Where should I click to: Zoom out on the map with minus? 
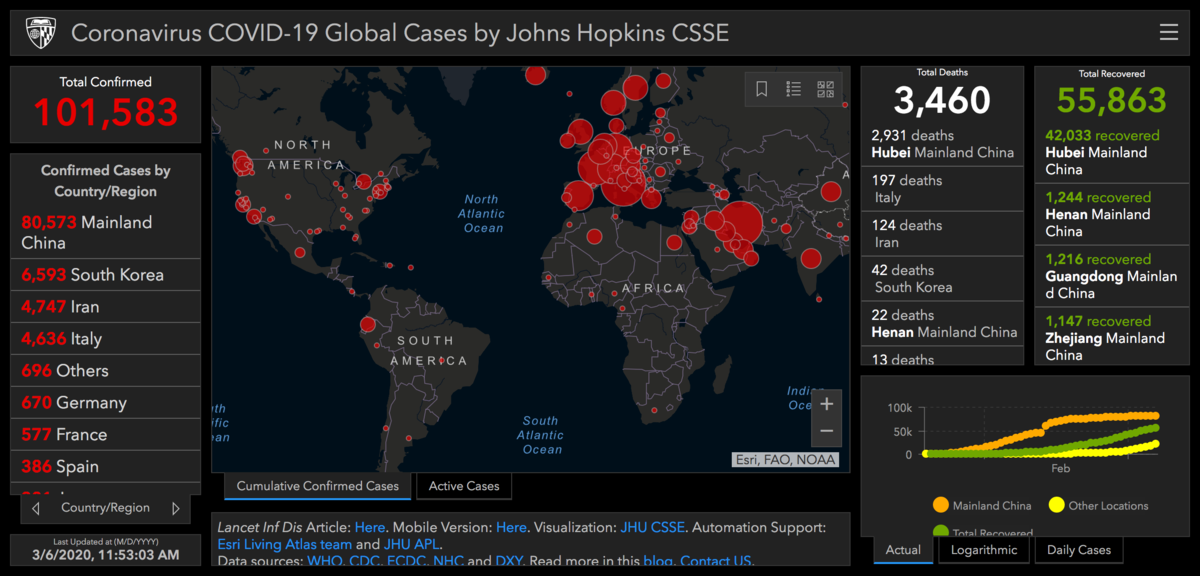(826, 431)
